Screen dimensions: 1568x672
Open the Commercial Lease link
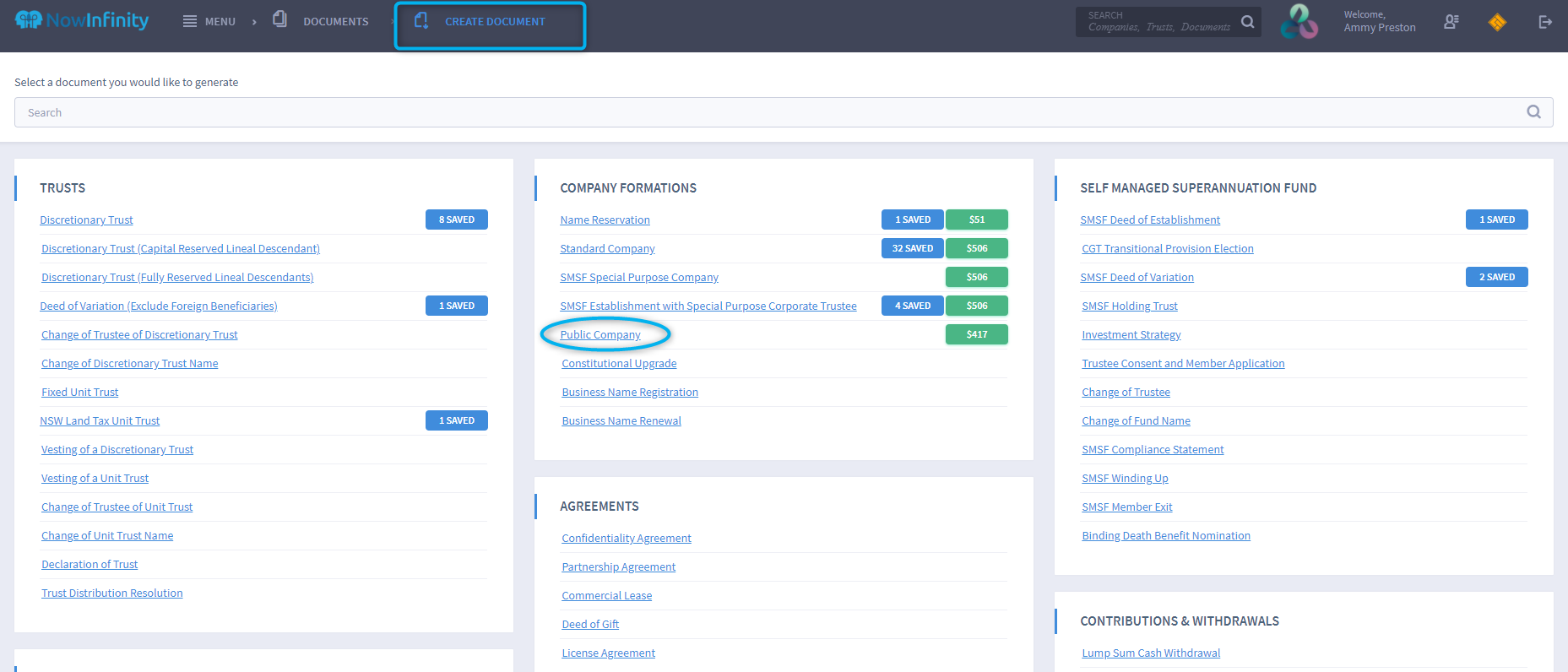click(607, 595)
